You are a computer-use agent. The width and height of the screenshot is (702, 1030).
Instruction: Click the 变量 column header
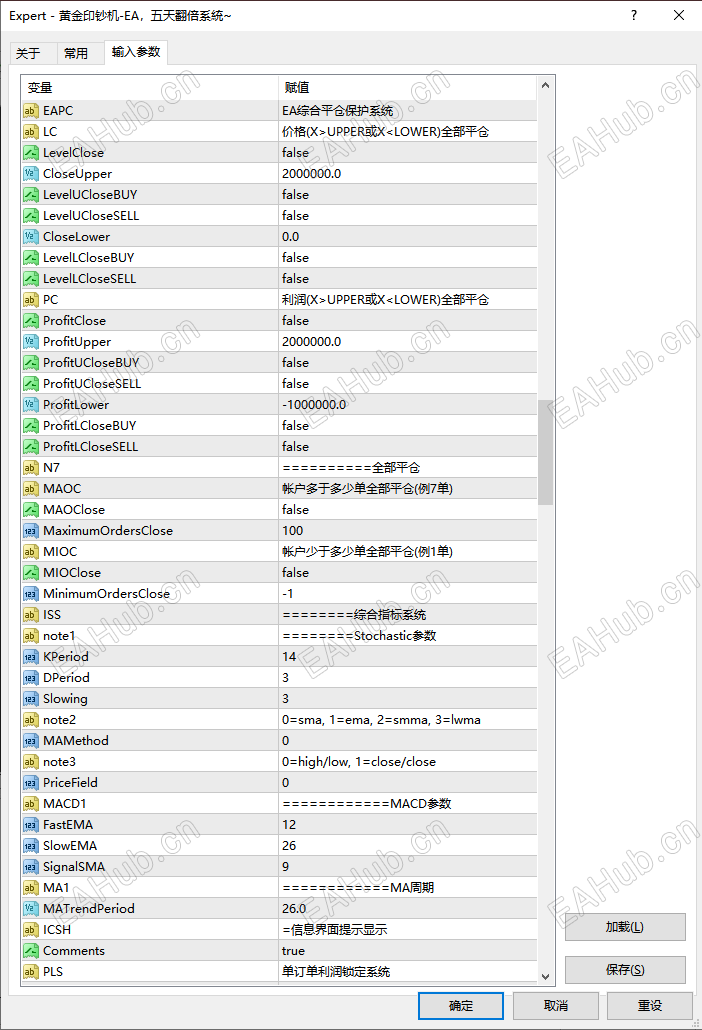(150, 87)
